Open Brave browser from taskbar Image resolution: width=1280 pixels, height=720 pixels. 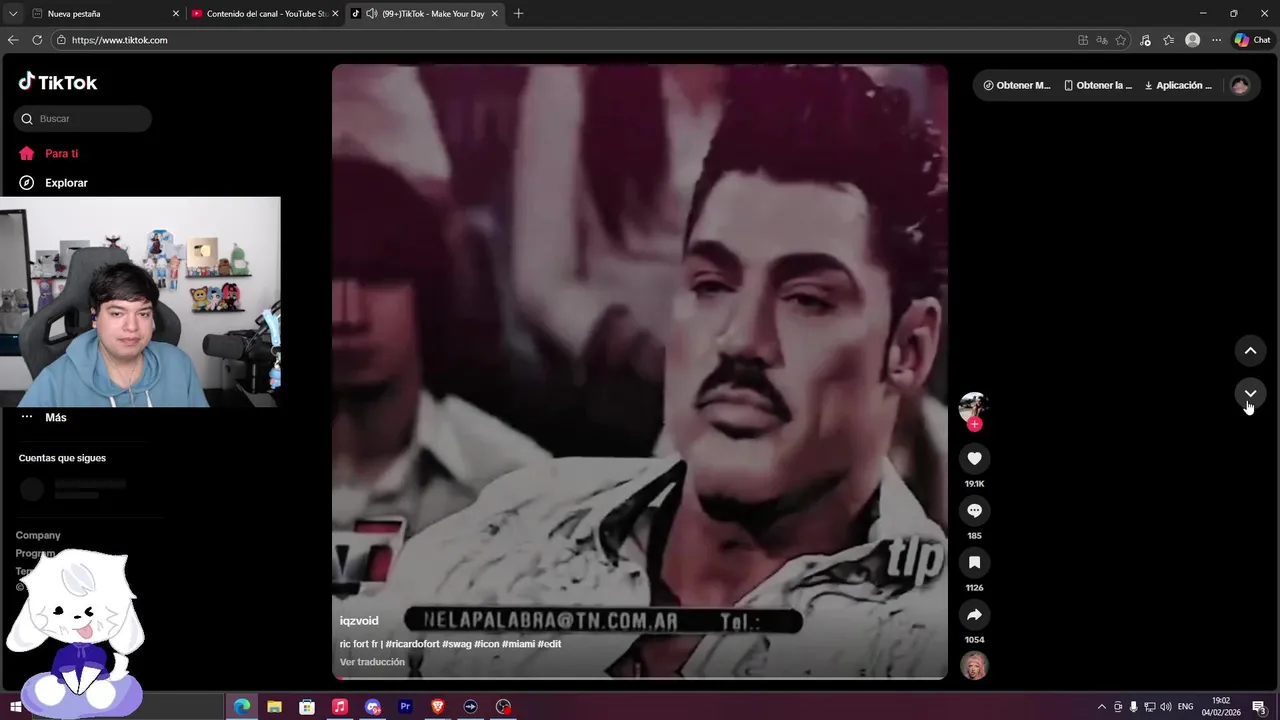(438, 707)
